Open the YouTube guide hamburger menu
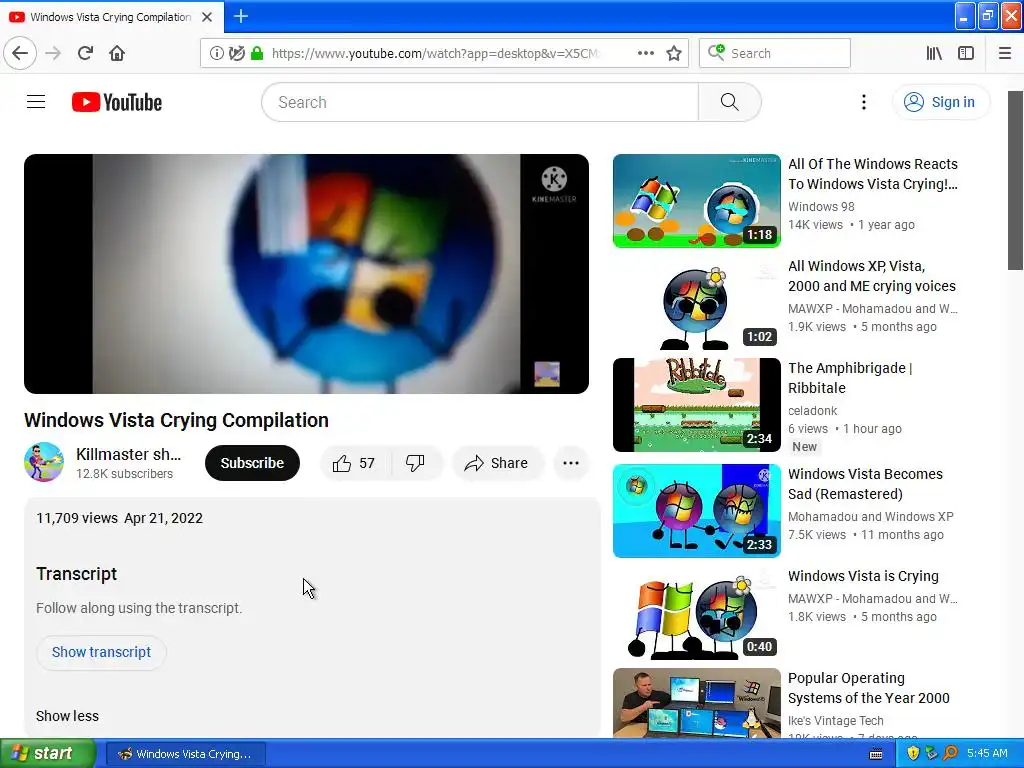Viewport: 1024px width, 768px height. point(36,102)
